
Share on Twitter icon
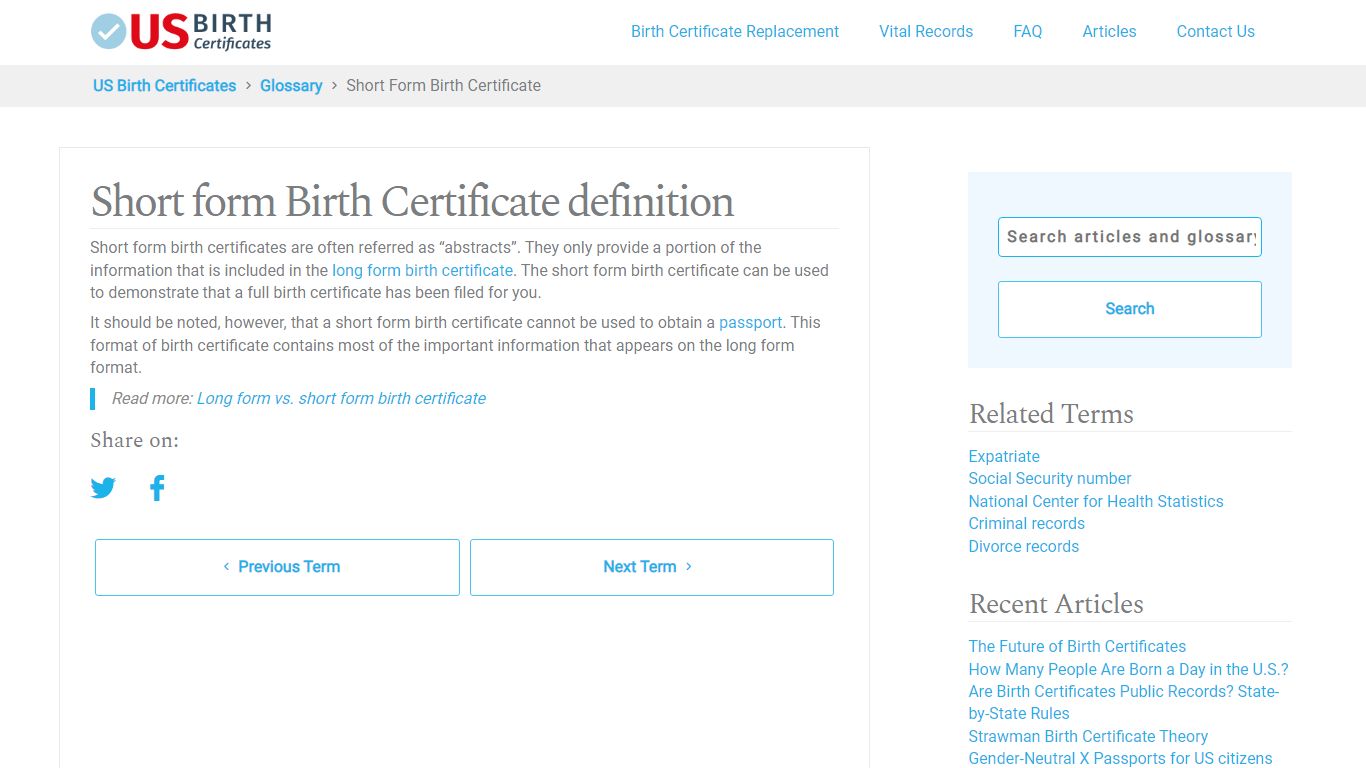click(x=103, y=488)
